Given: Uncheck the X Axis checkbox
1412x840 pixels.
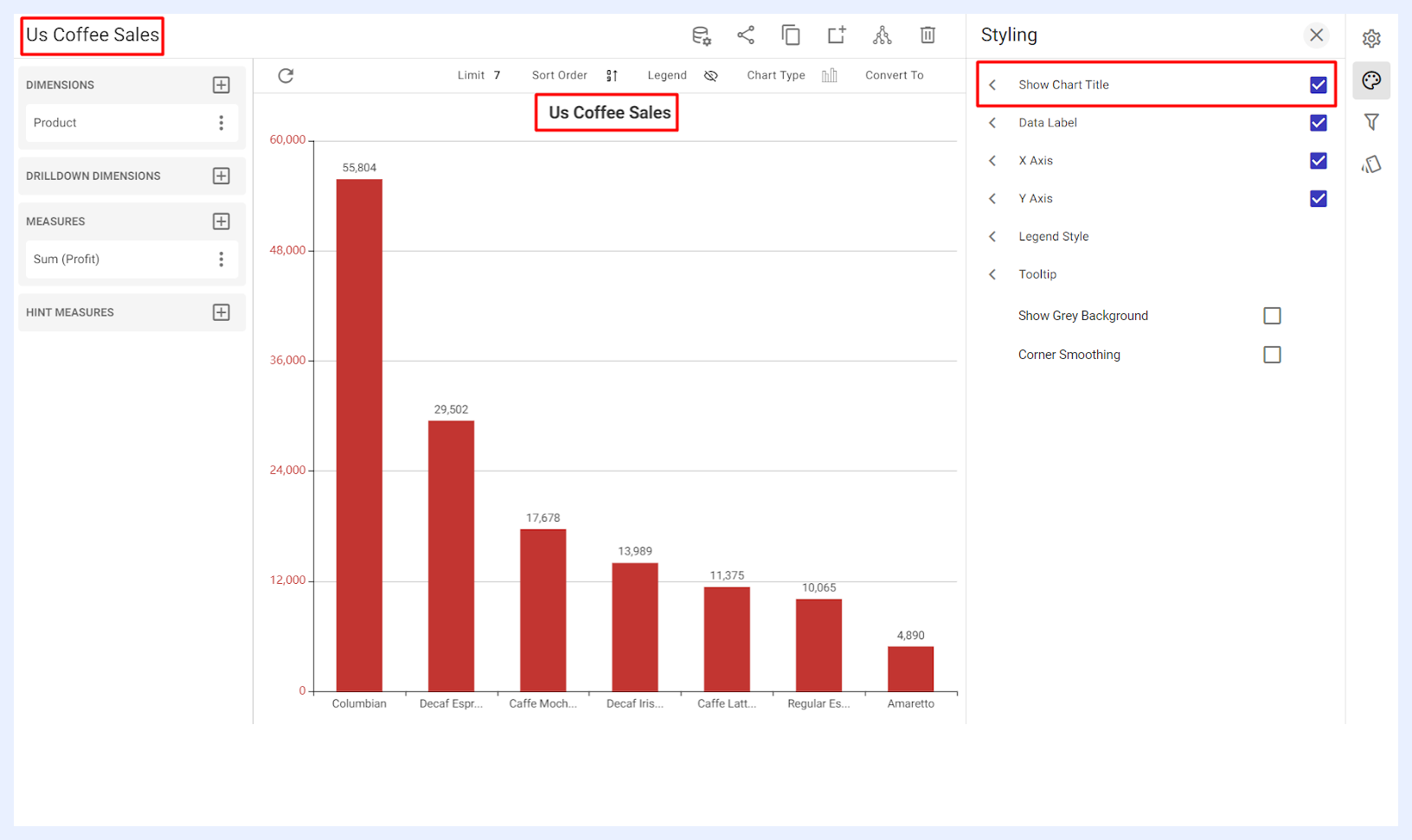Looking at the screenshot, I should tap(1319, 161).
